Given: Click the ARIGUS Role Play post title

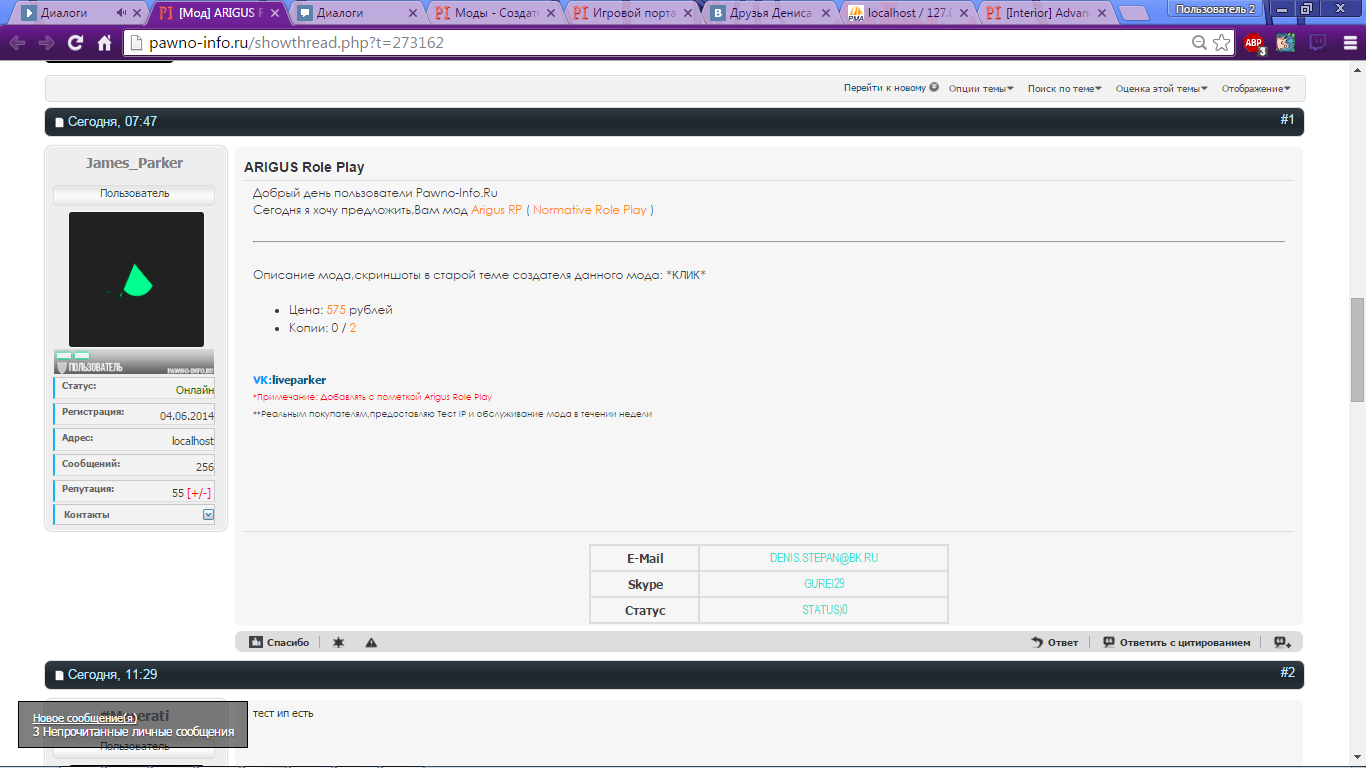Looking at the screenshot, I should [304, 167].
